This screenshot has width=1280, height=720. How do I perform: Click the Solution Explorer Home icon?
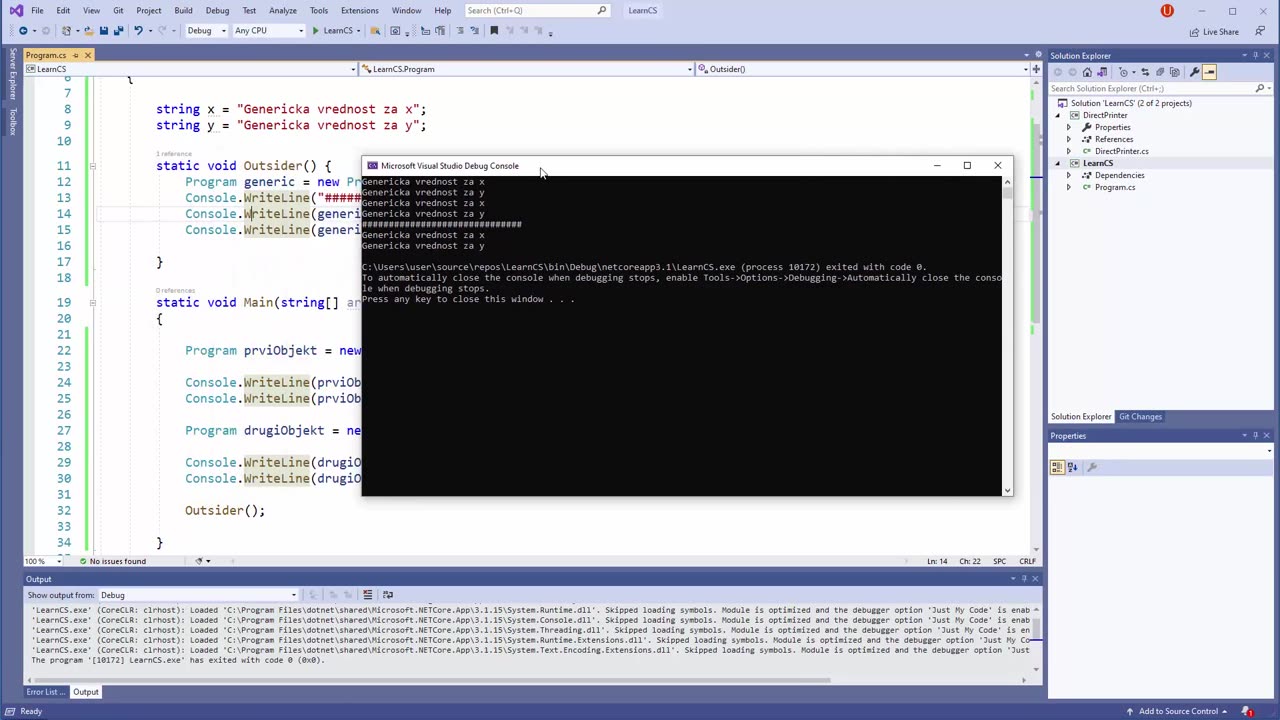(x=1087, y=72)
